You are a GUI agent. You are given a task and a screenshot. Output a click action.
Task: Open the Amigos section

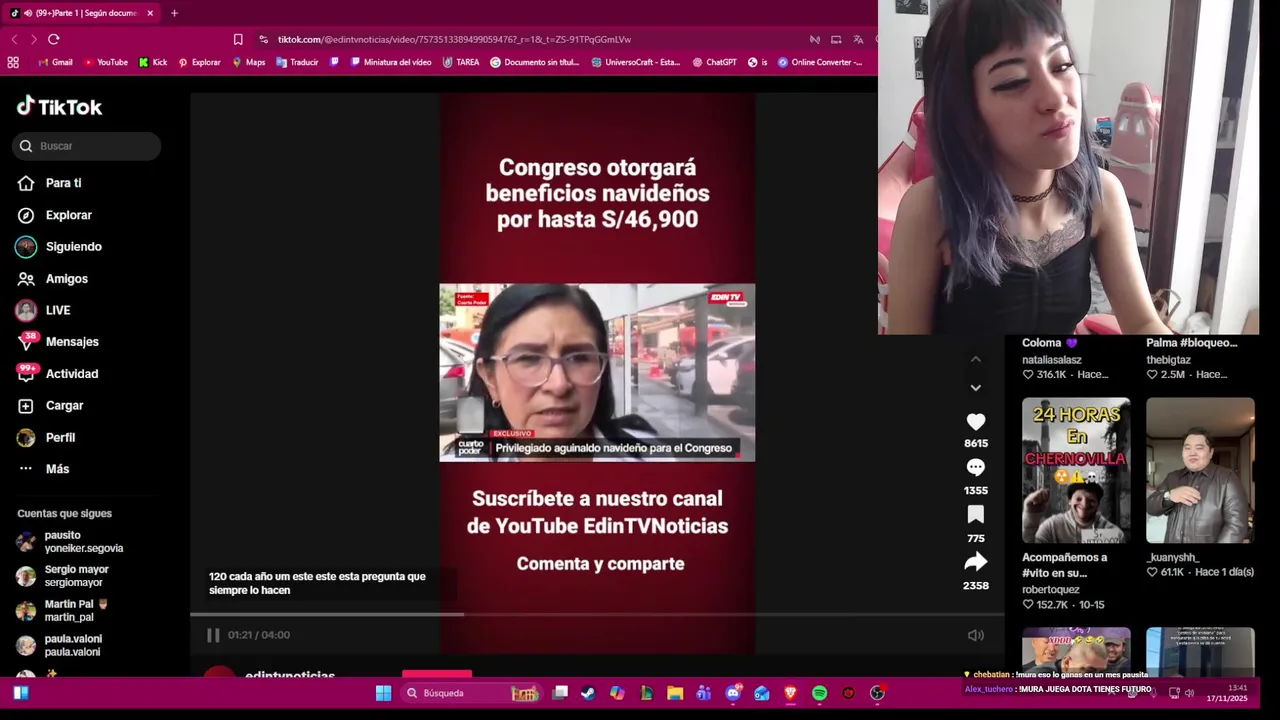[x=53, y=279]
